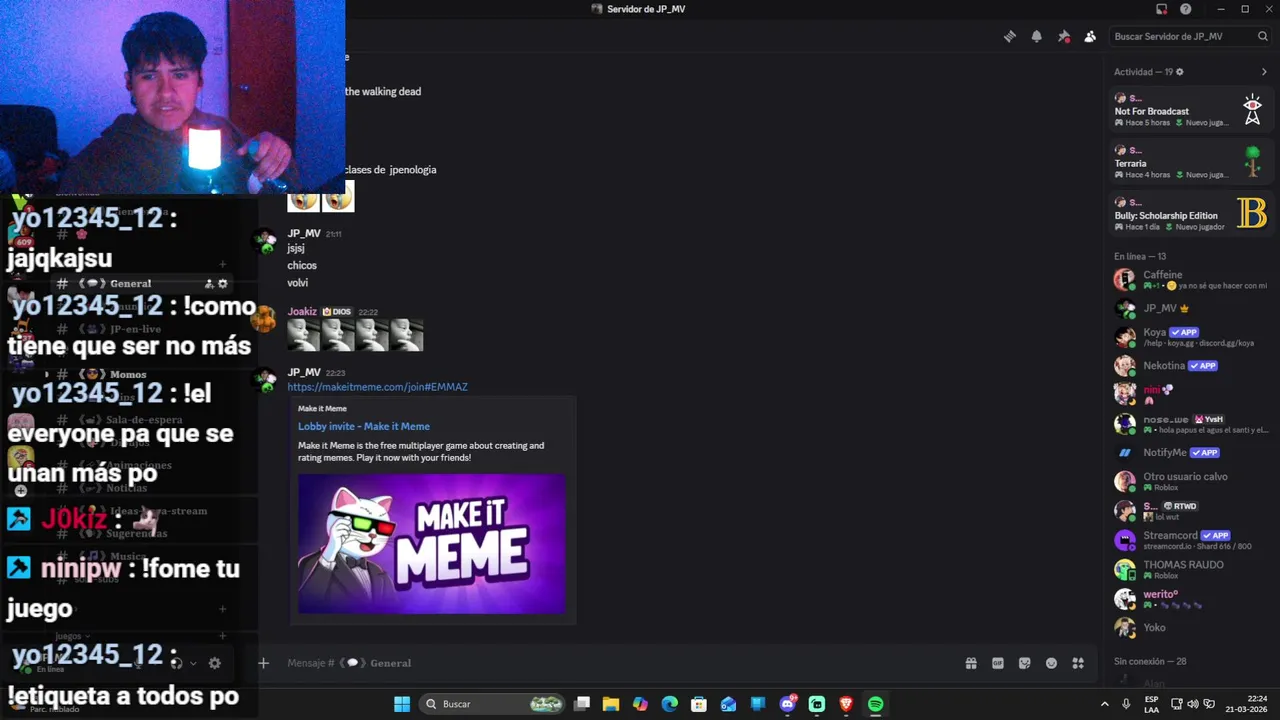Select member werito°
The height and width of the screenshot is (720, 1280).
pos(1191,598)
